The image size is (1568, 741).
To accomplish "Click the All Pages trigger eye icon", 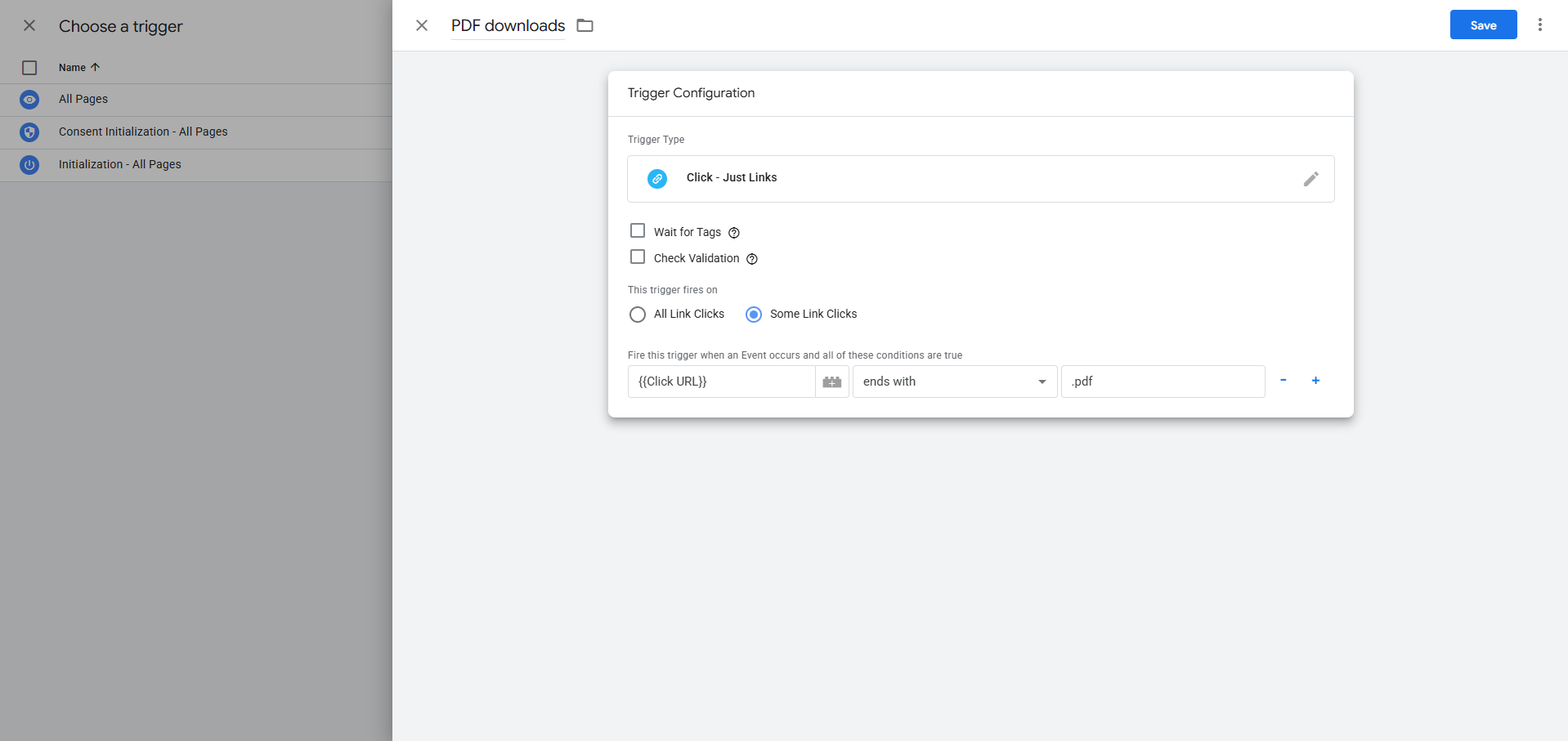I will click(x=29, y=99).
